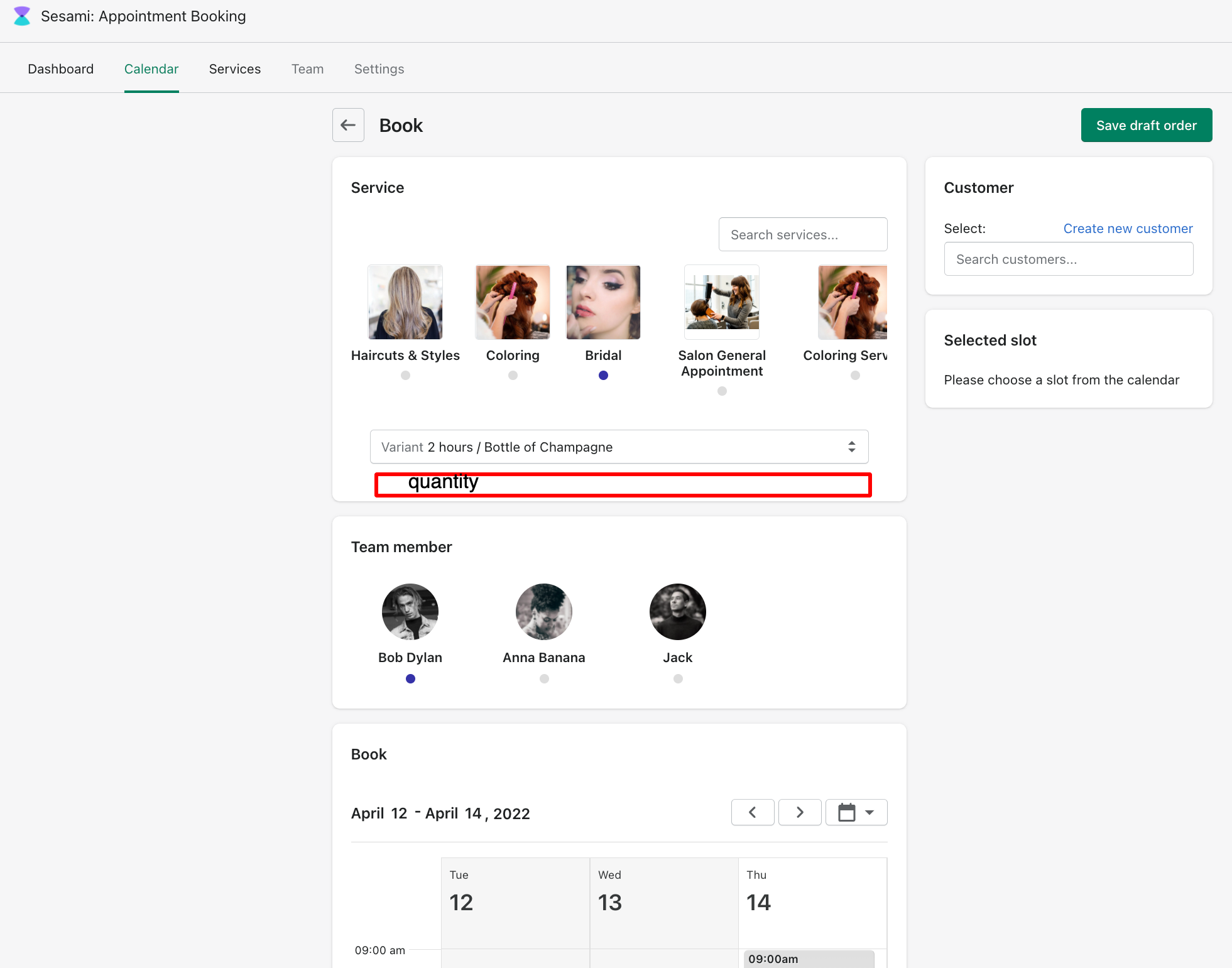
Task: Open the Settings tab
Action: point(379,69)
